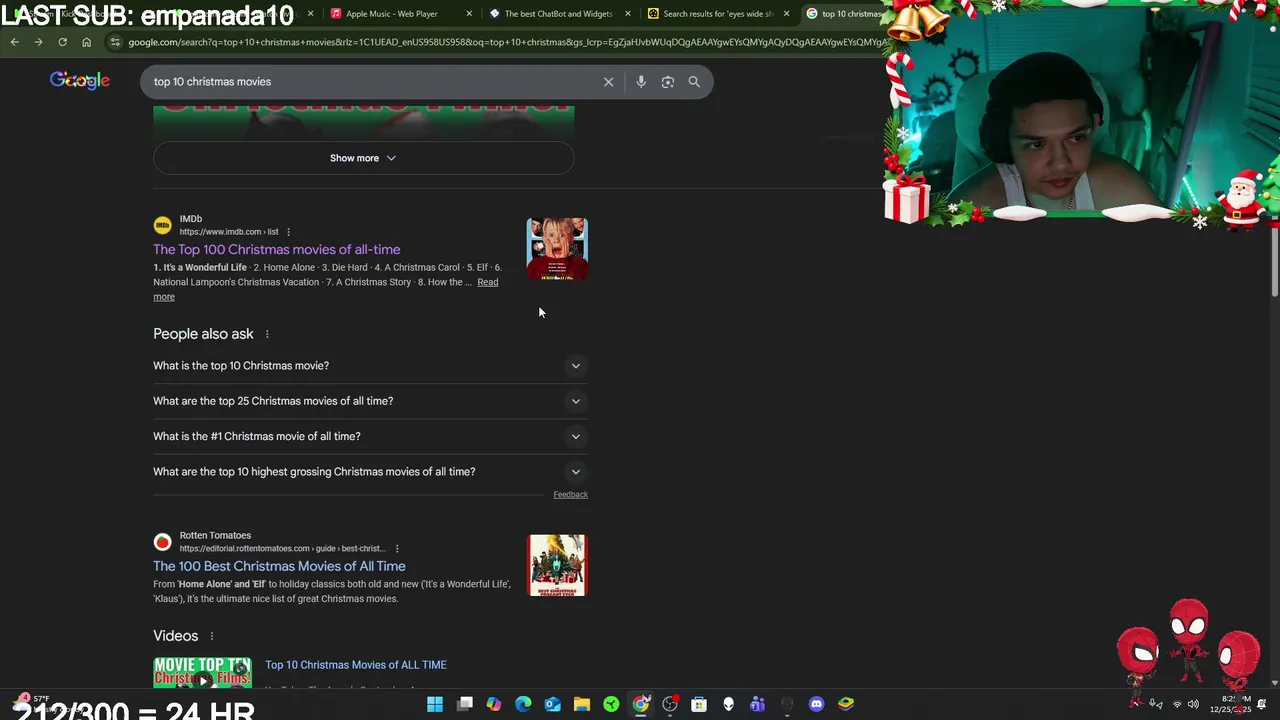Close the 'eyes wide' search results tab
This screenshot has height=720, width=1280.
[787, 14]
